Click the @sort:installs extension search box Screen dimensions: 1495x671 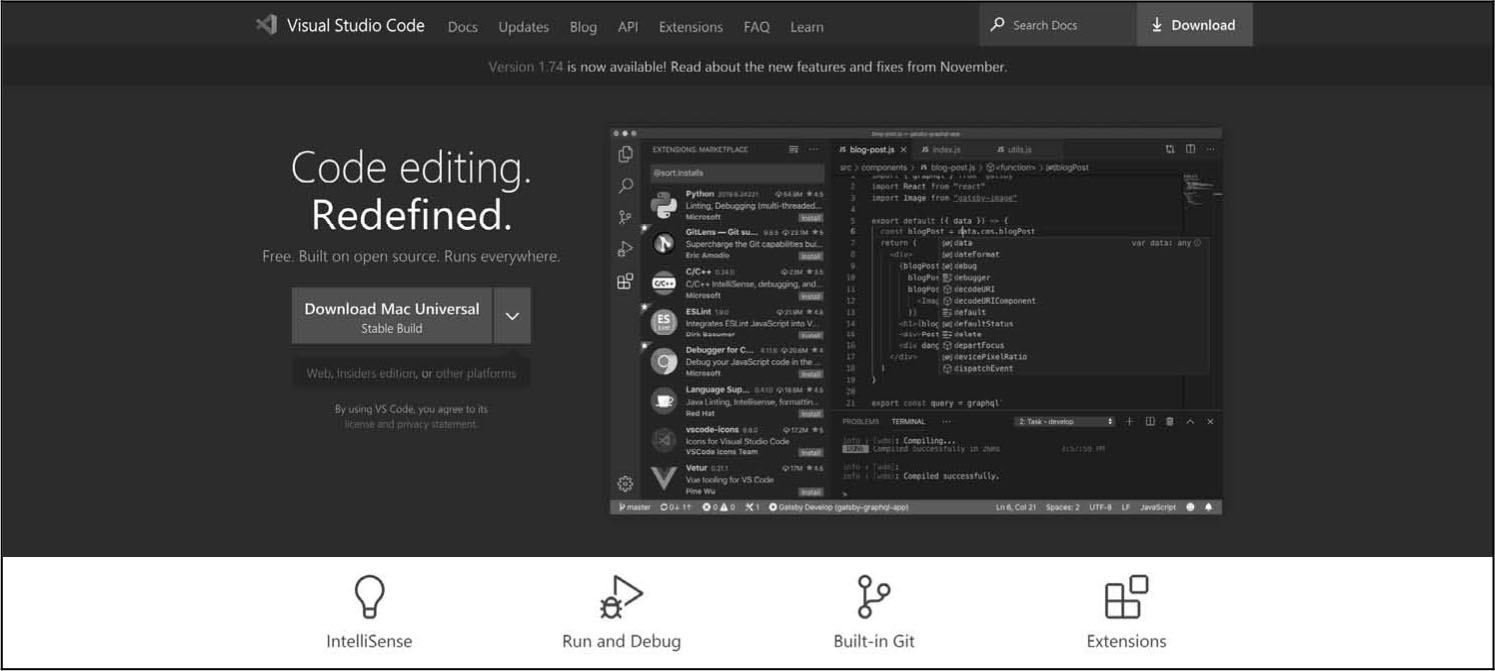(x=737, y=172)
